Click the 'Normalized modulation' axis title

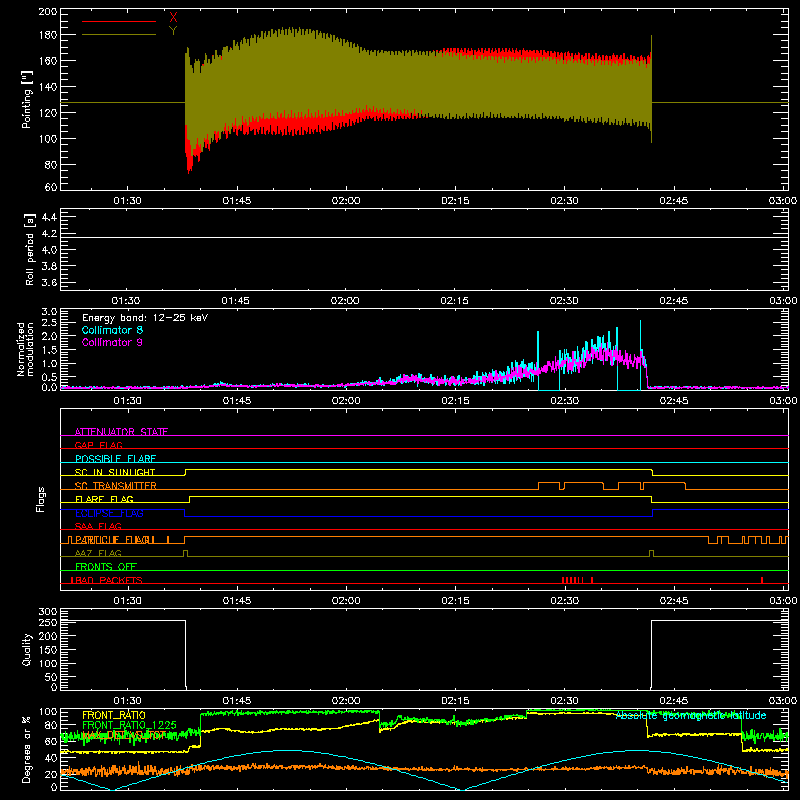click(x=26, y=349)
